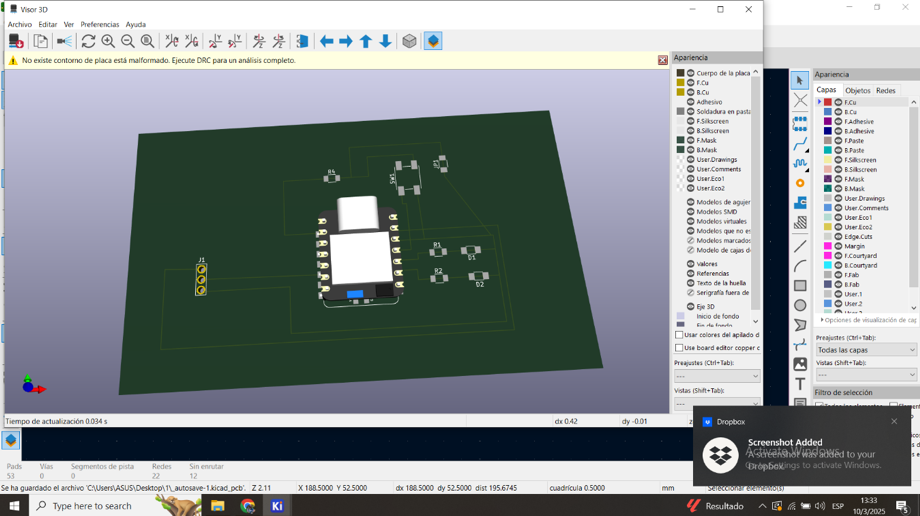Click the Windows Start button

[13, 505]
